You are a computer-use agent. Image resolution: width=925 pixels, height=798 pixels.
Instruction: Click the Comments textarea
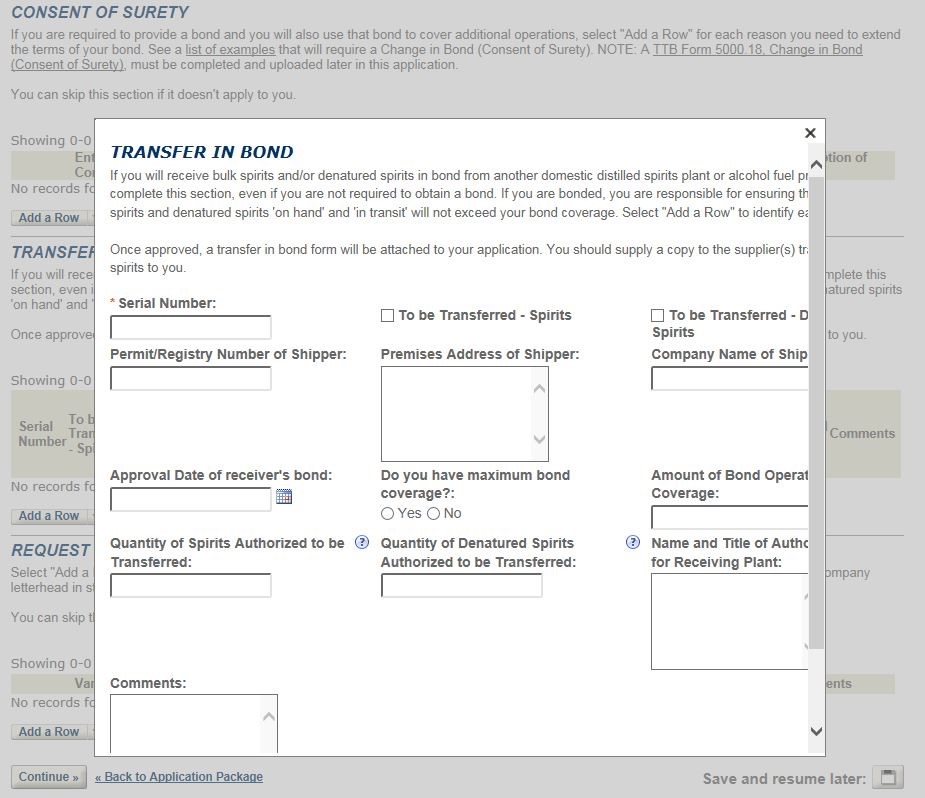[x=193, y=724]
